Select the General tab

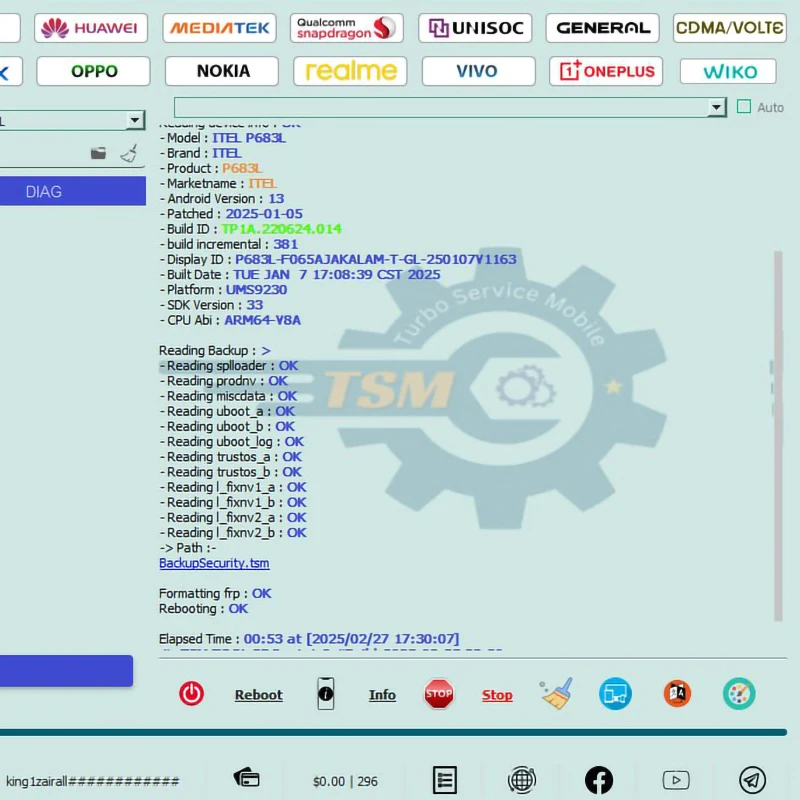click(x=603, y=28)
